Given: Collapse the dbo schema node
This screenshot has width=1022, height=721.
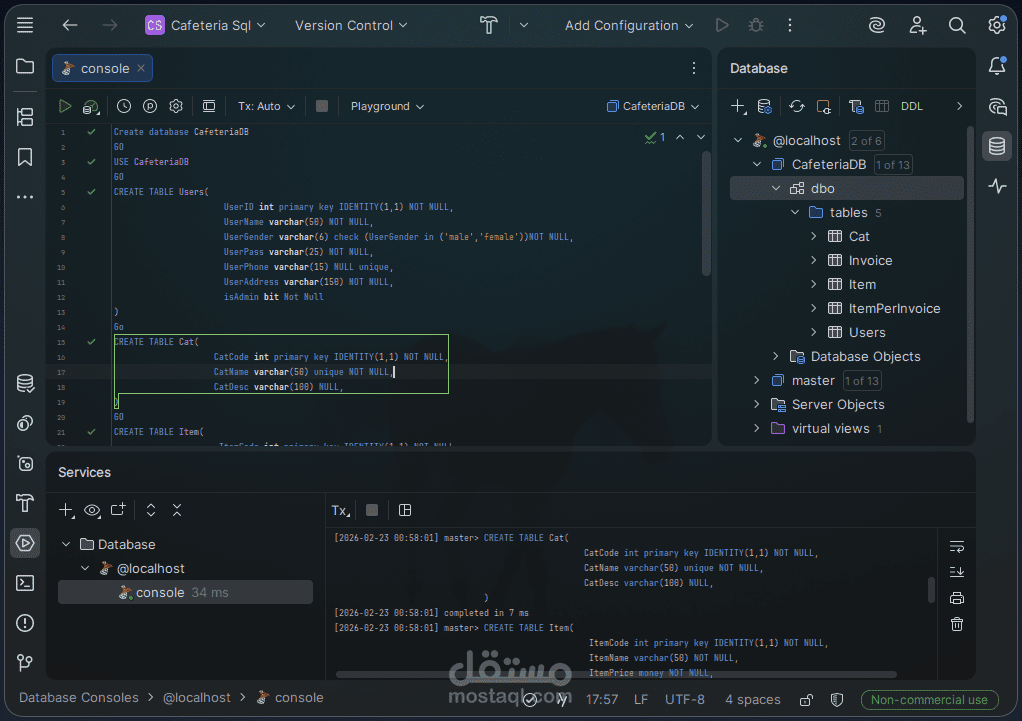Looking at the screenshot, I should [x=776, y=188].
